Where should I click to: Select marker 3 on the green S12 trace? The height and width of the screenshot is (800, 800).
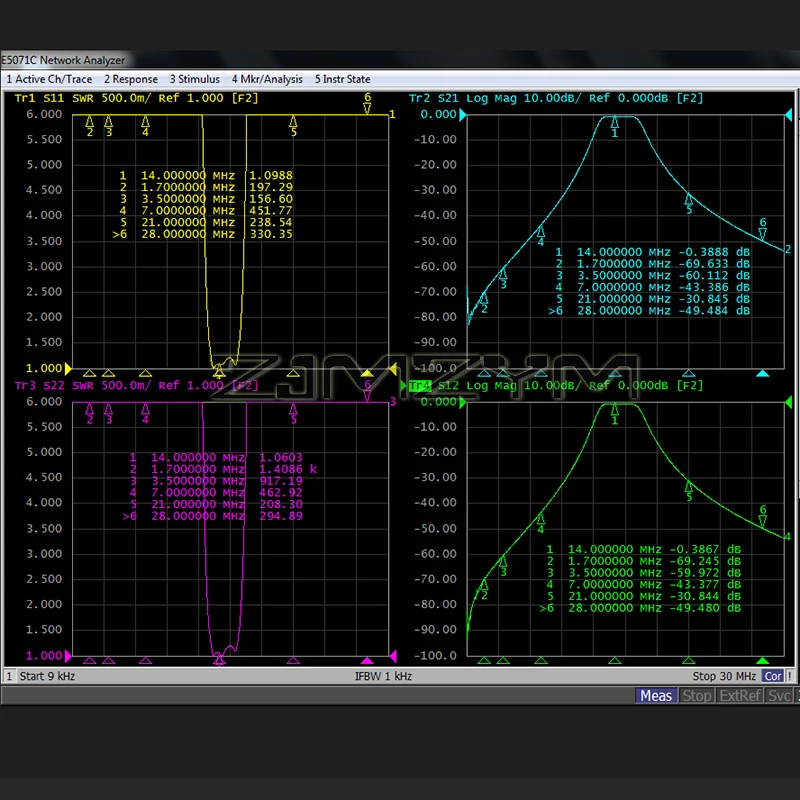[x=503, y=566]
